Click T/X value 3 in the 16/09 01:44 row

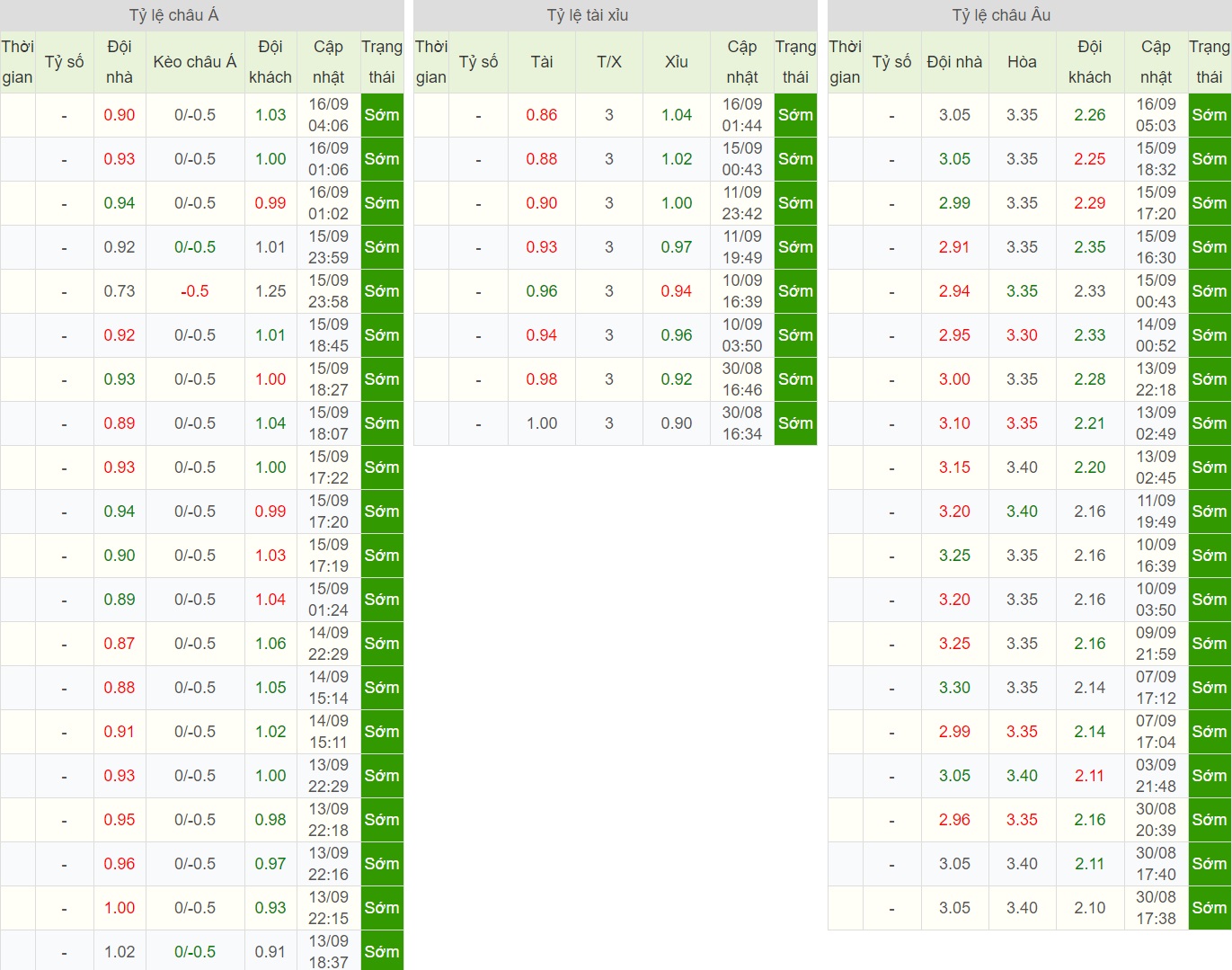coord(609,115)
